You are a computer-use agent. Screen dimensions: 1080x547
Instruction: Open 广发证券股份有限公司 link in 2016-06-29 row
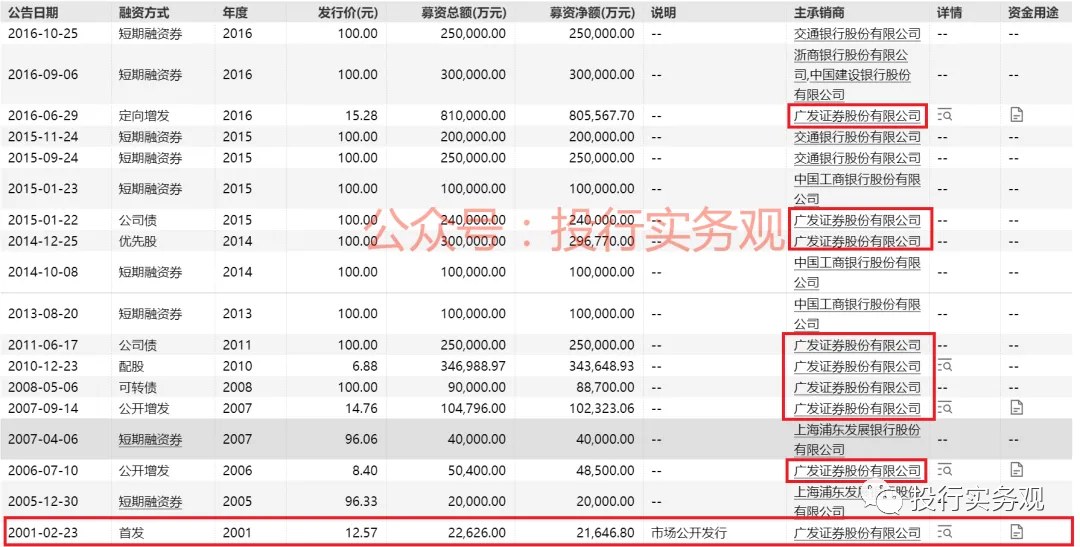coord(857,116)
